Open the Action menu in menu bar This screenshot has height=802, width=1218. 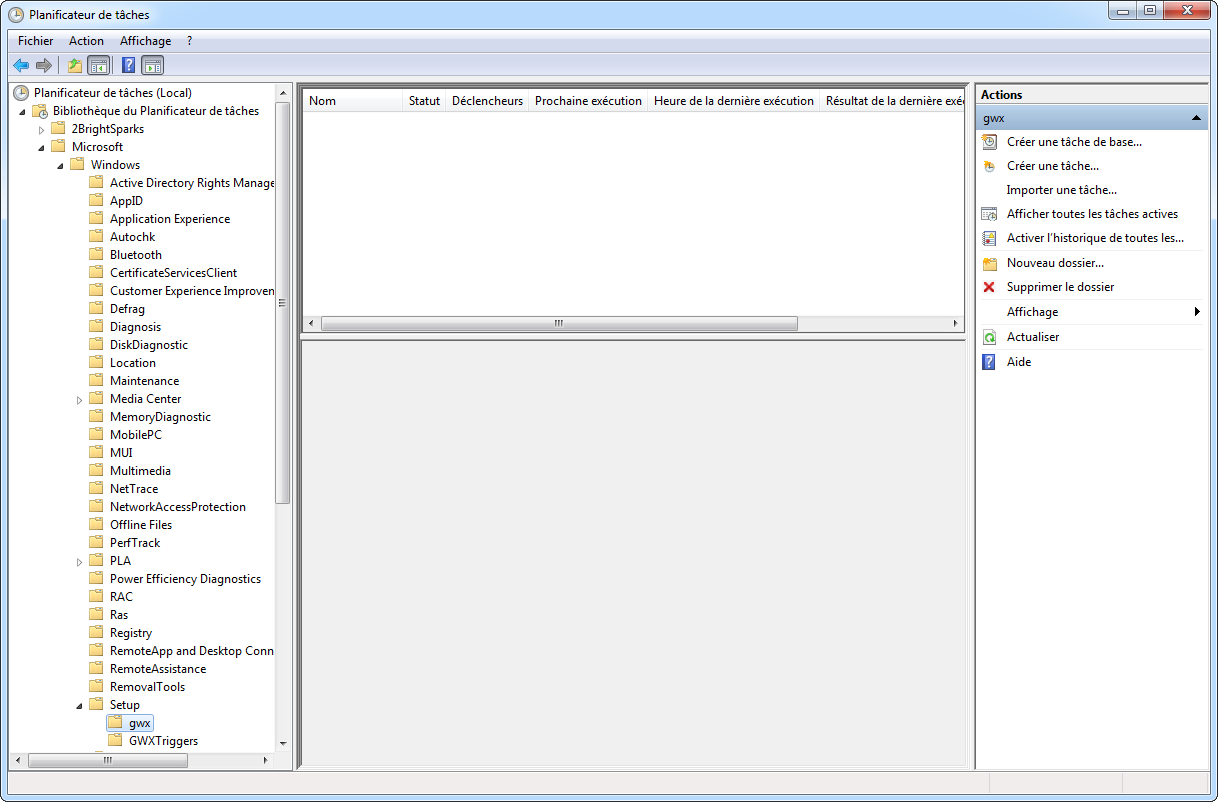86,41
